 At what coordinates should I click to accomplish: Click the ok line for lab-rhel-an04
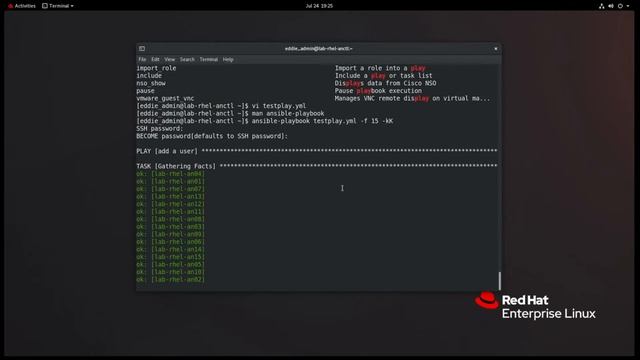tap(171, 174)
